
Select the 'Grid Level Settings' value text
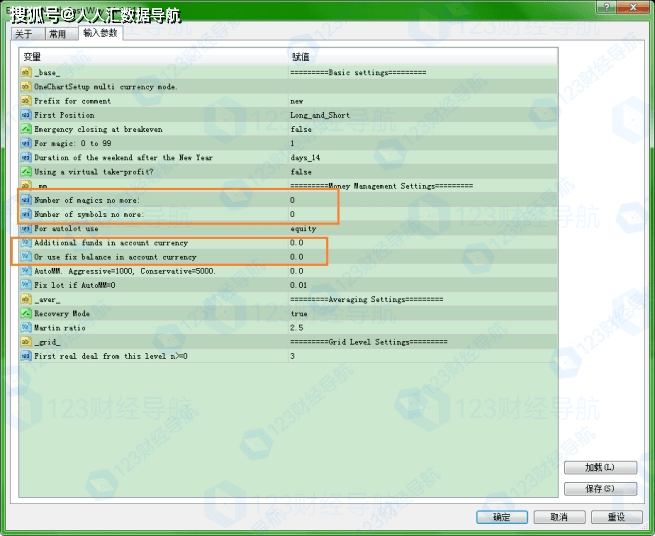click(x=369, y=342)
